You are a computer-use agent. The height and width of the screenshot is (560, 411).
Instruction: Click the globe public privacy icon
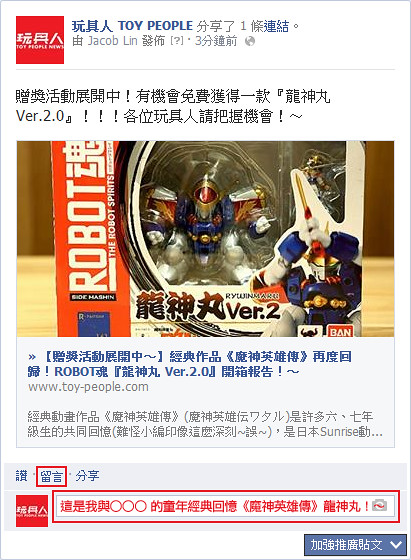(250, 41)
